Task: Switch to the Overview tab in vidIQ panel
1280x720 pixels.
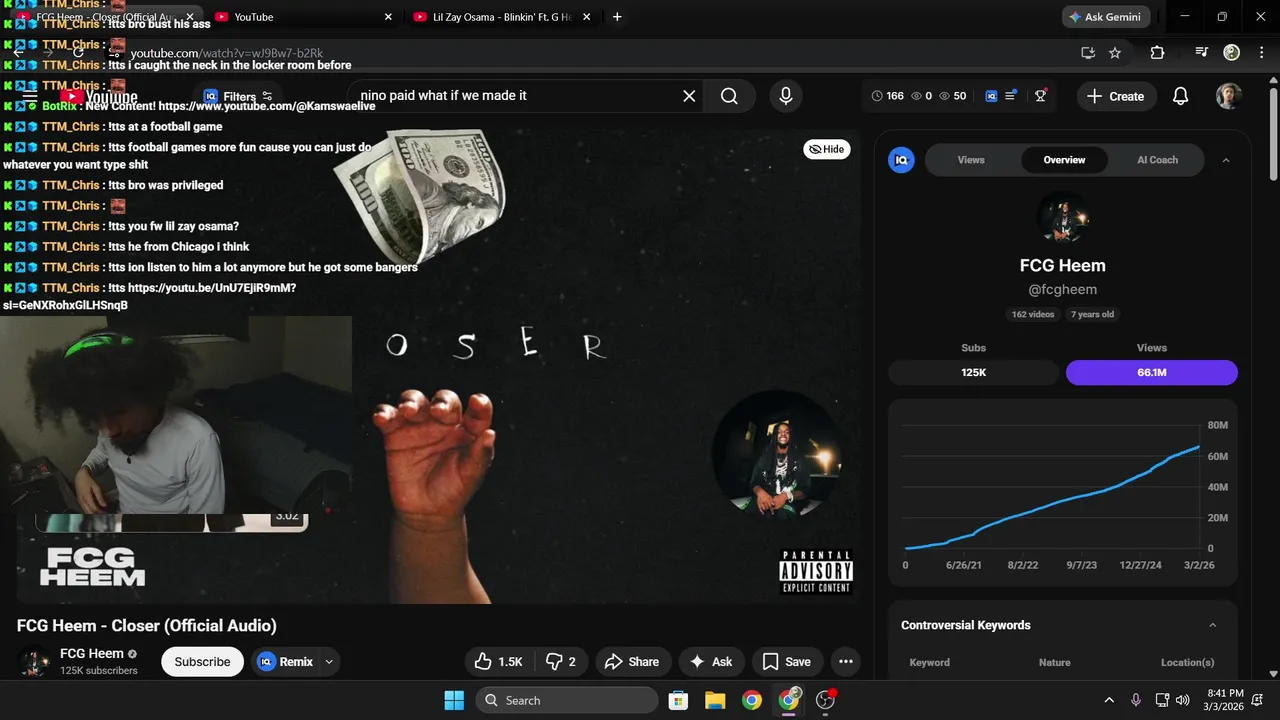Action: [x=1064, y=160]
